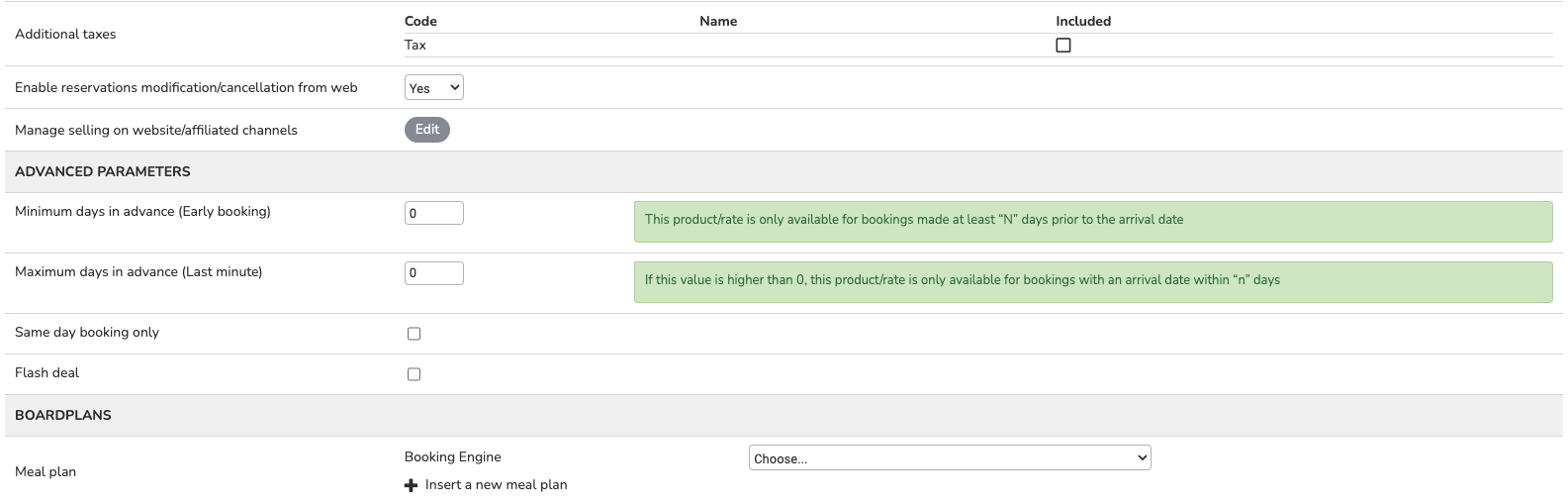Select the Tax row in the taxes table
The width and height of the screenshot is (1568, 504).
415,46
